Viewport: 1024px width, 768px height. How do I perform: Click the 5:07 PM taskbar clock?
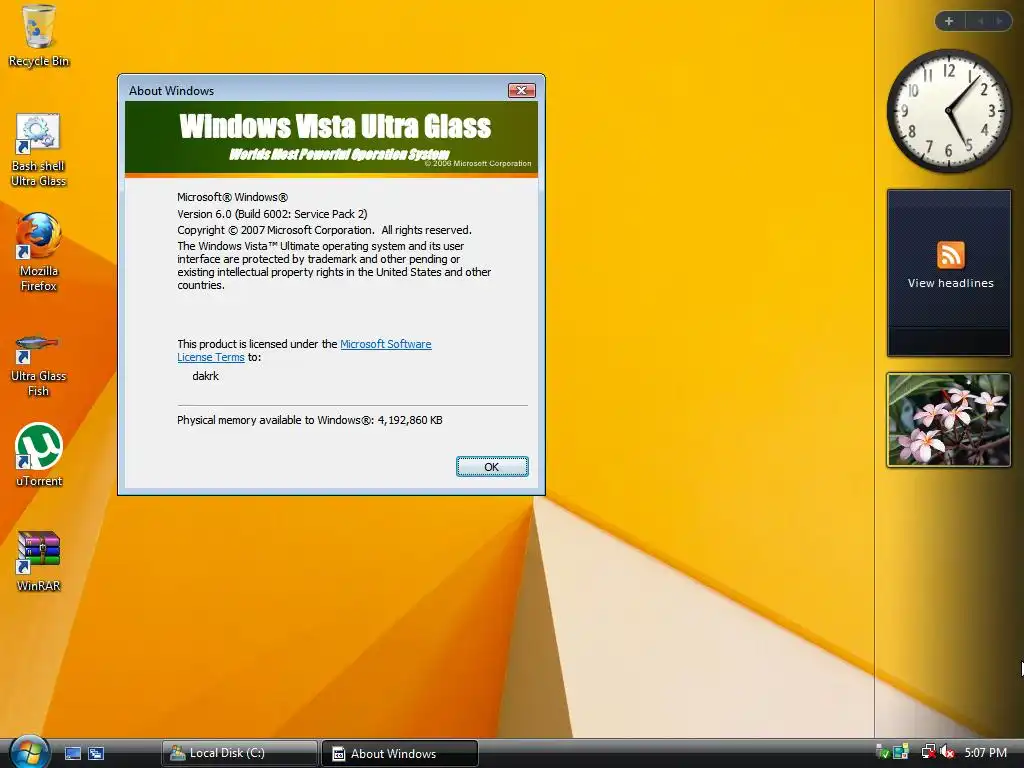(x=985, y=752)
